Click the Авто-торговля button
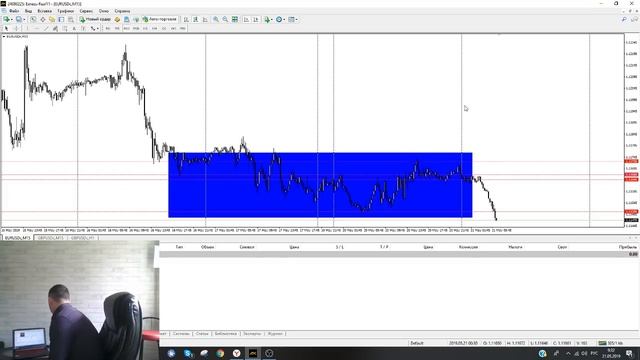 pyautogui.click(x=160, y=19)
